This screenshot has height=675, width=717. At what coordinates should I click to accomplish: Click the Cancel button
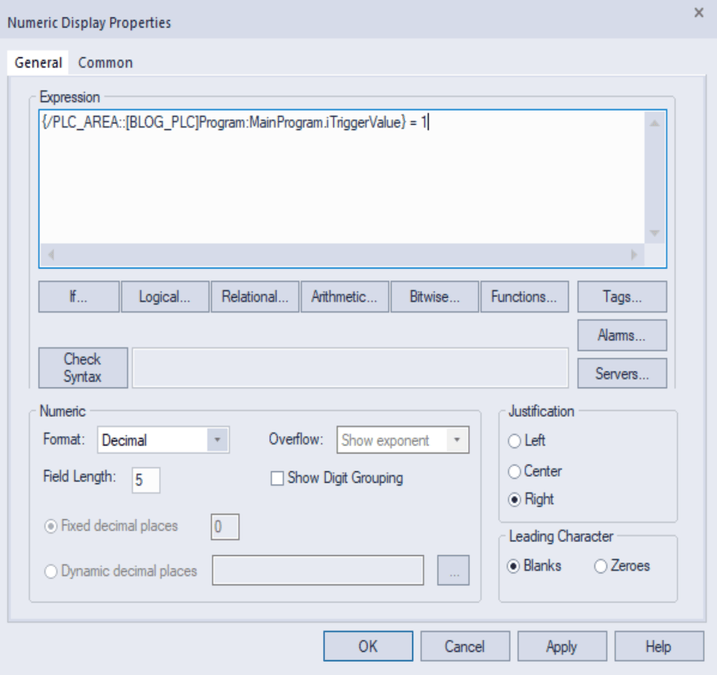point(465,646)
